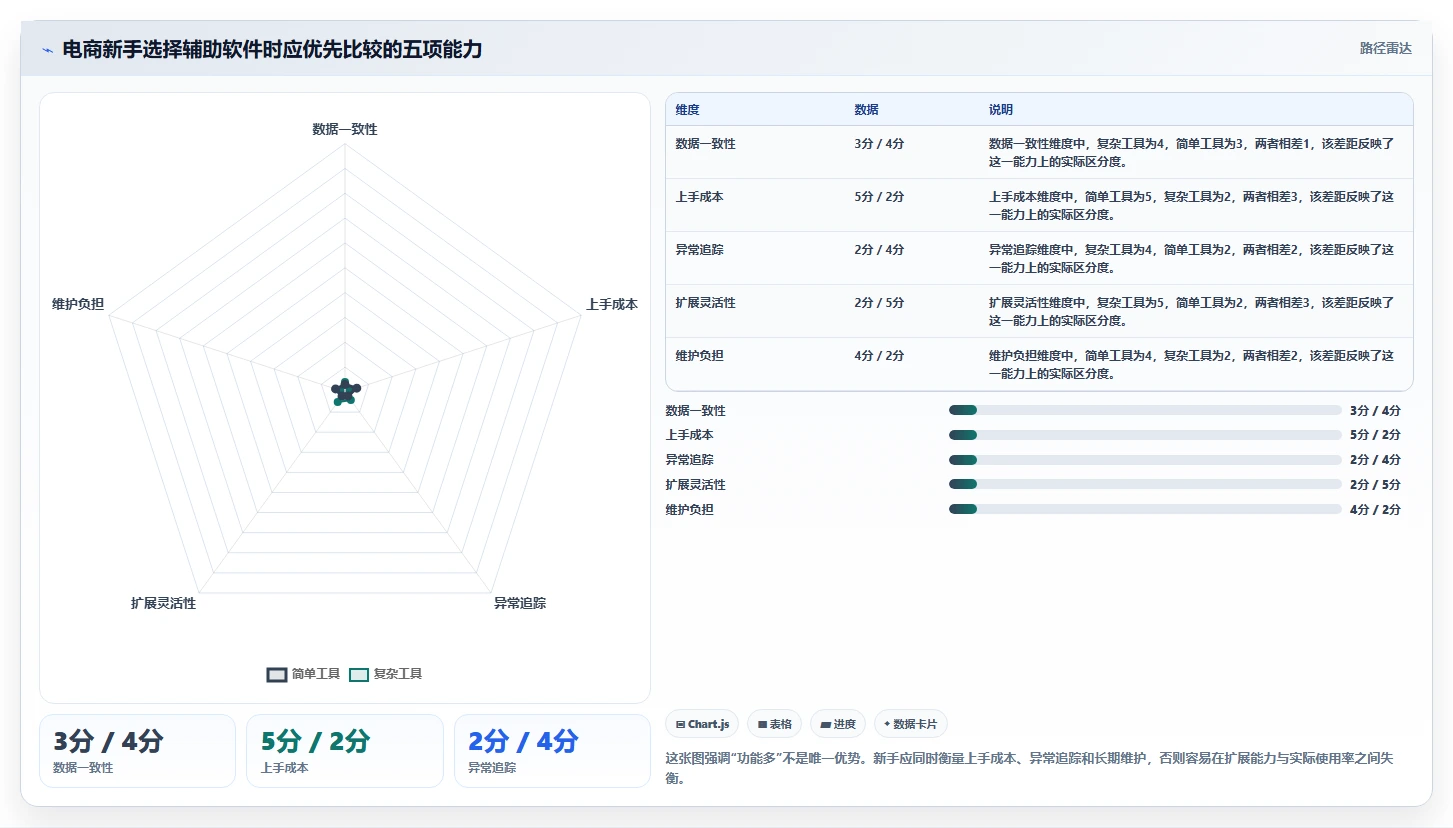The width and height of the screenshot is (1453, 828).
Task: Select the 扩展灵活性 cell in the table
Action: 705,303
